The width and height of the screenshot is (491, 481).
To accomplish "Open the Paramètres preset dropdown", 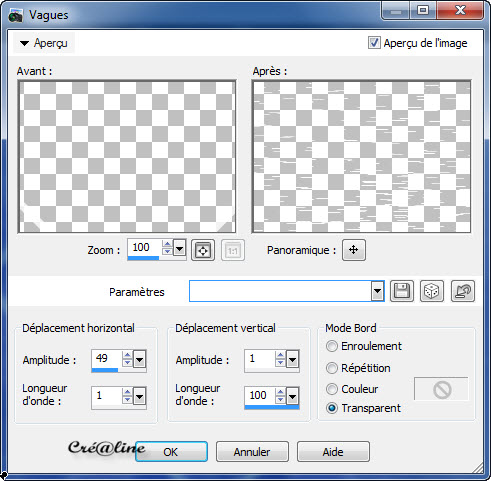I will [377, 291].
